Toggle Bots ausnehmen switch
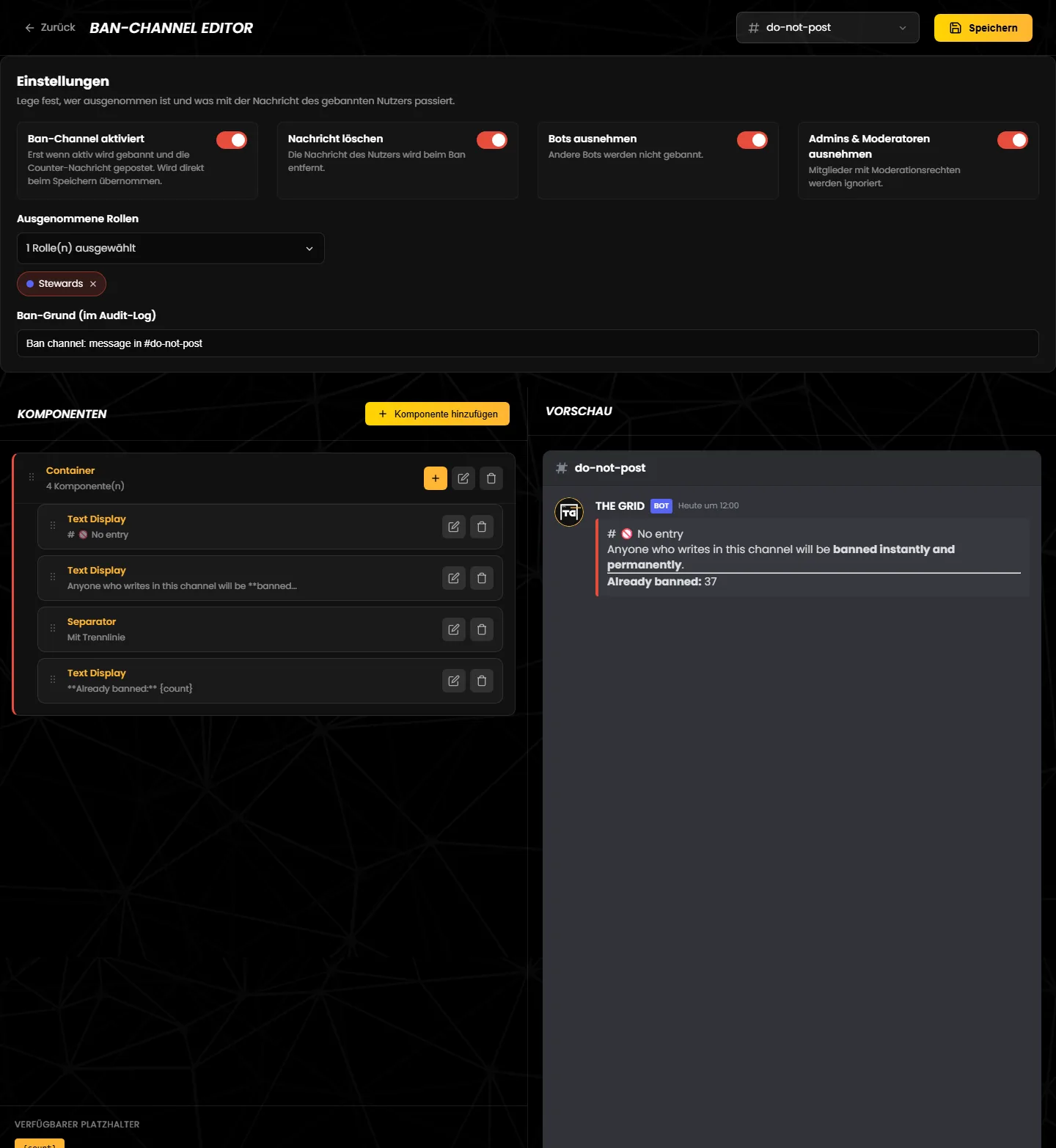 coord(752,140)
